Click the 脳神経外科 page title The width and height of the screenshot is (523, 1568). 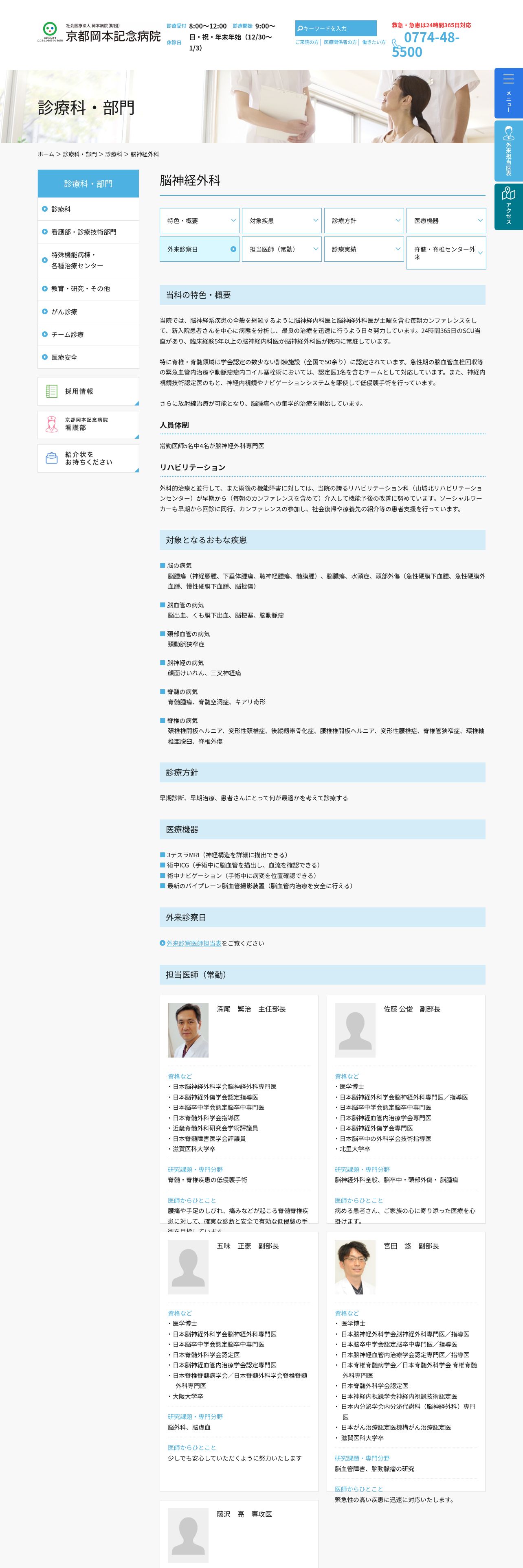click(x=190, y=180)
